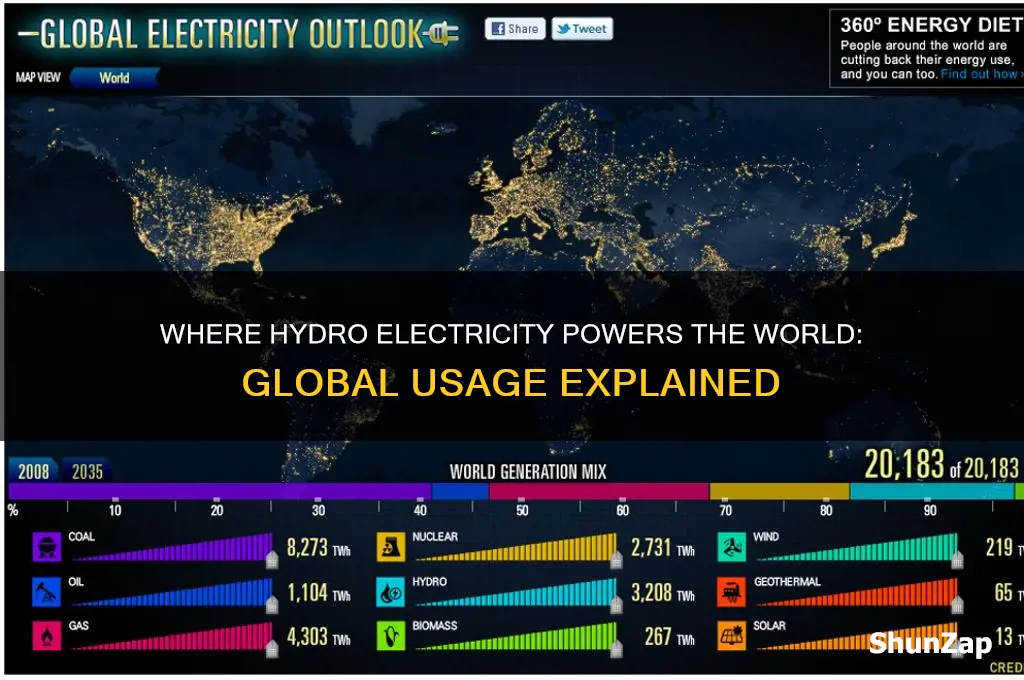Click the Wind turbine icon
The height and width of the screenshot is (680, 1024).
tap(731, 547)
